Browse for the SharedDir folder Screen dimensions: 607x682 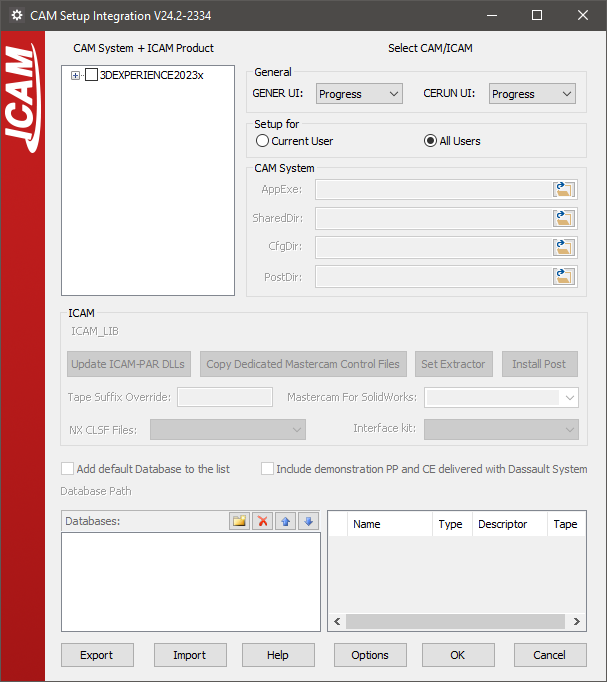[564, 218]
